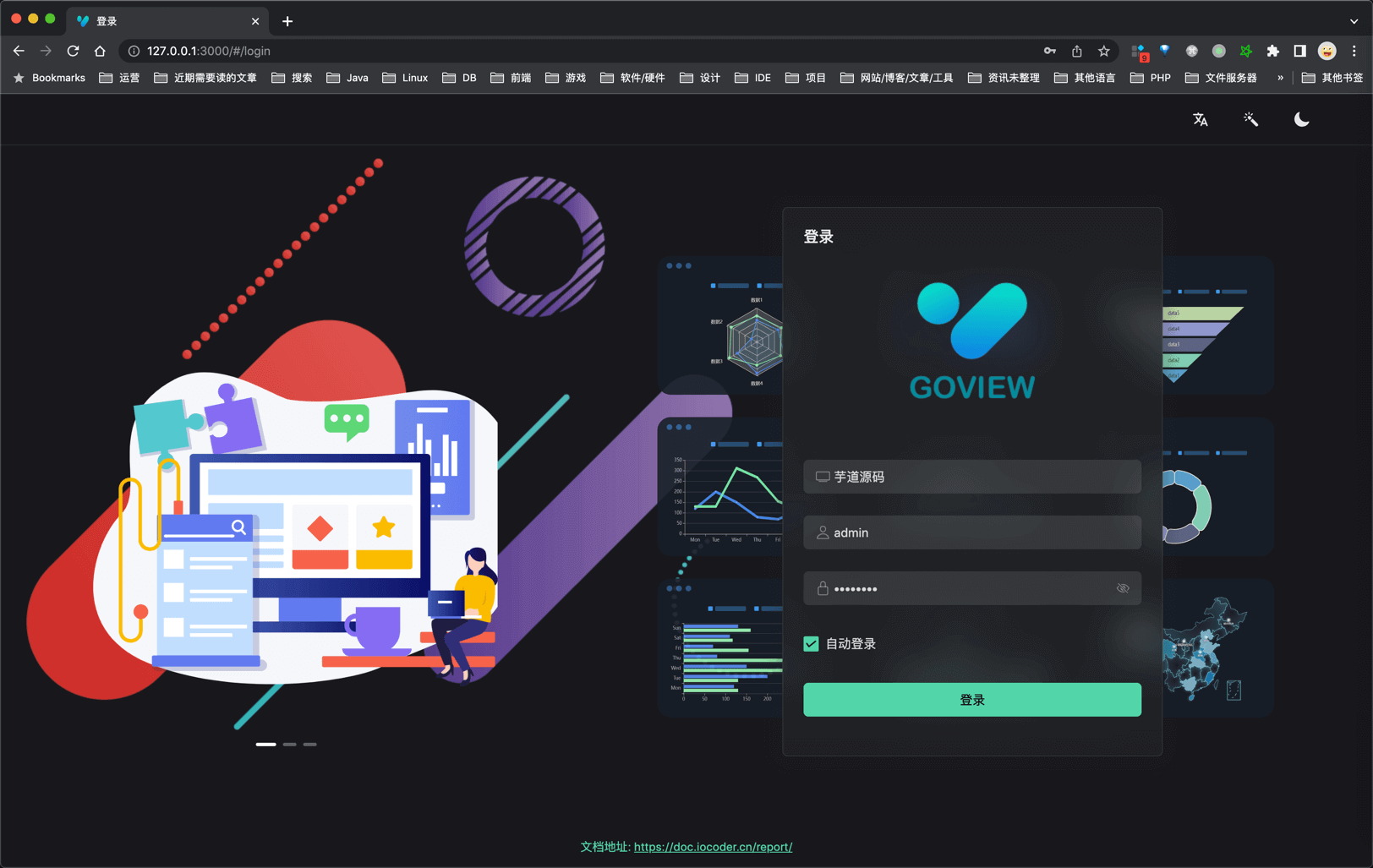Open the 游戏 bookmark folder

click(x=566, y=78)
